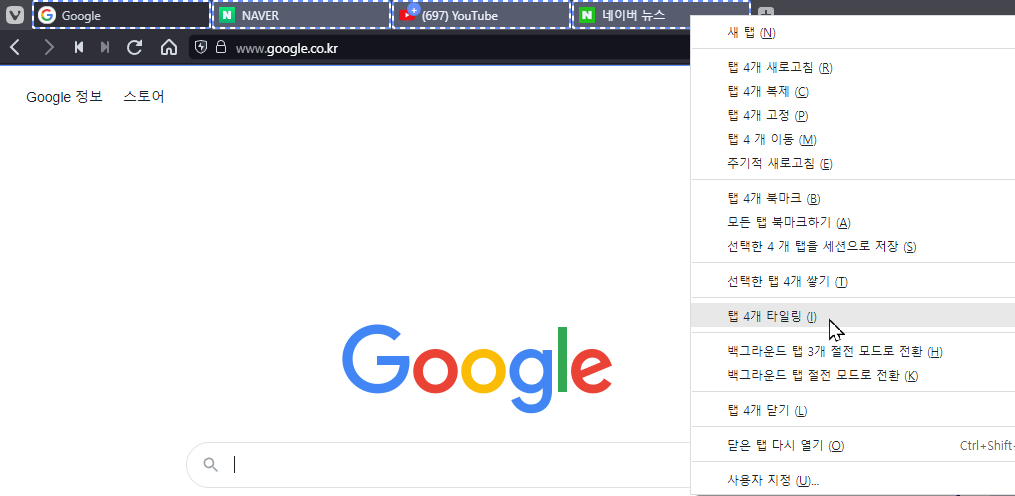Reload the current page
The image size is (1015, 496).
click(135, 47)
